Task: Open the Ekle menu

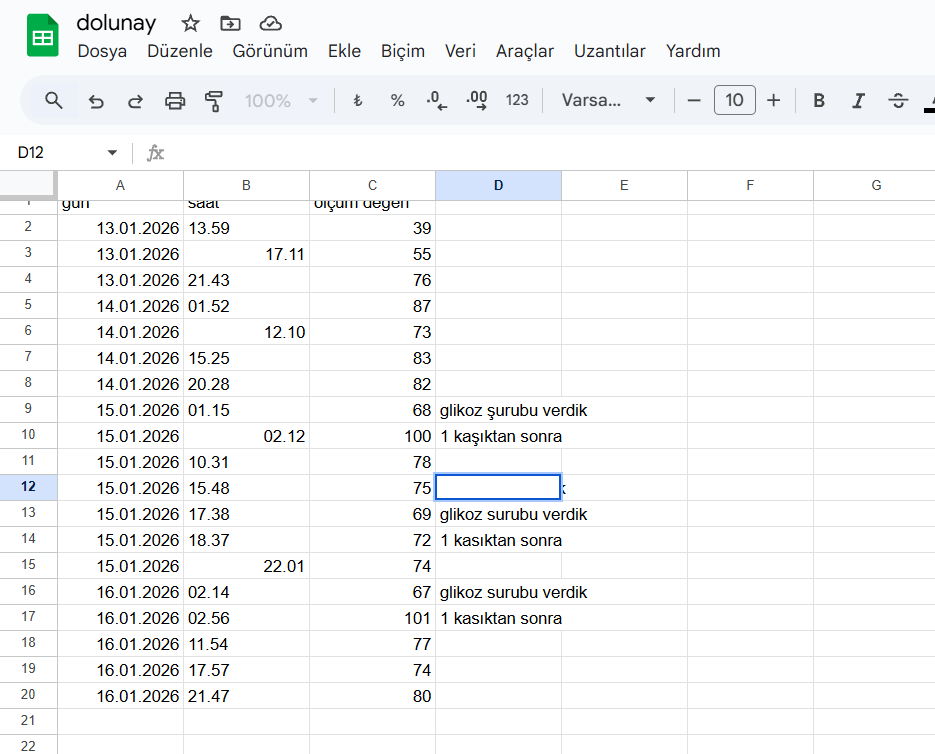Action: click(x=344, y=51)
